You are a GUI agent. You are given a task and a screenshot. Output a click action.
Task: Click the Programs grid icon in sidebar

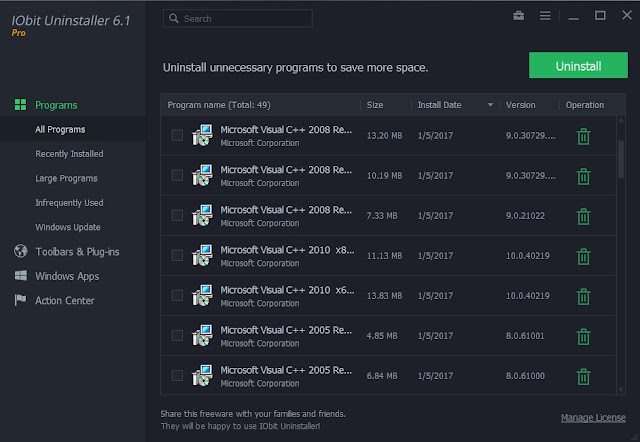(x=20, y=104)
